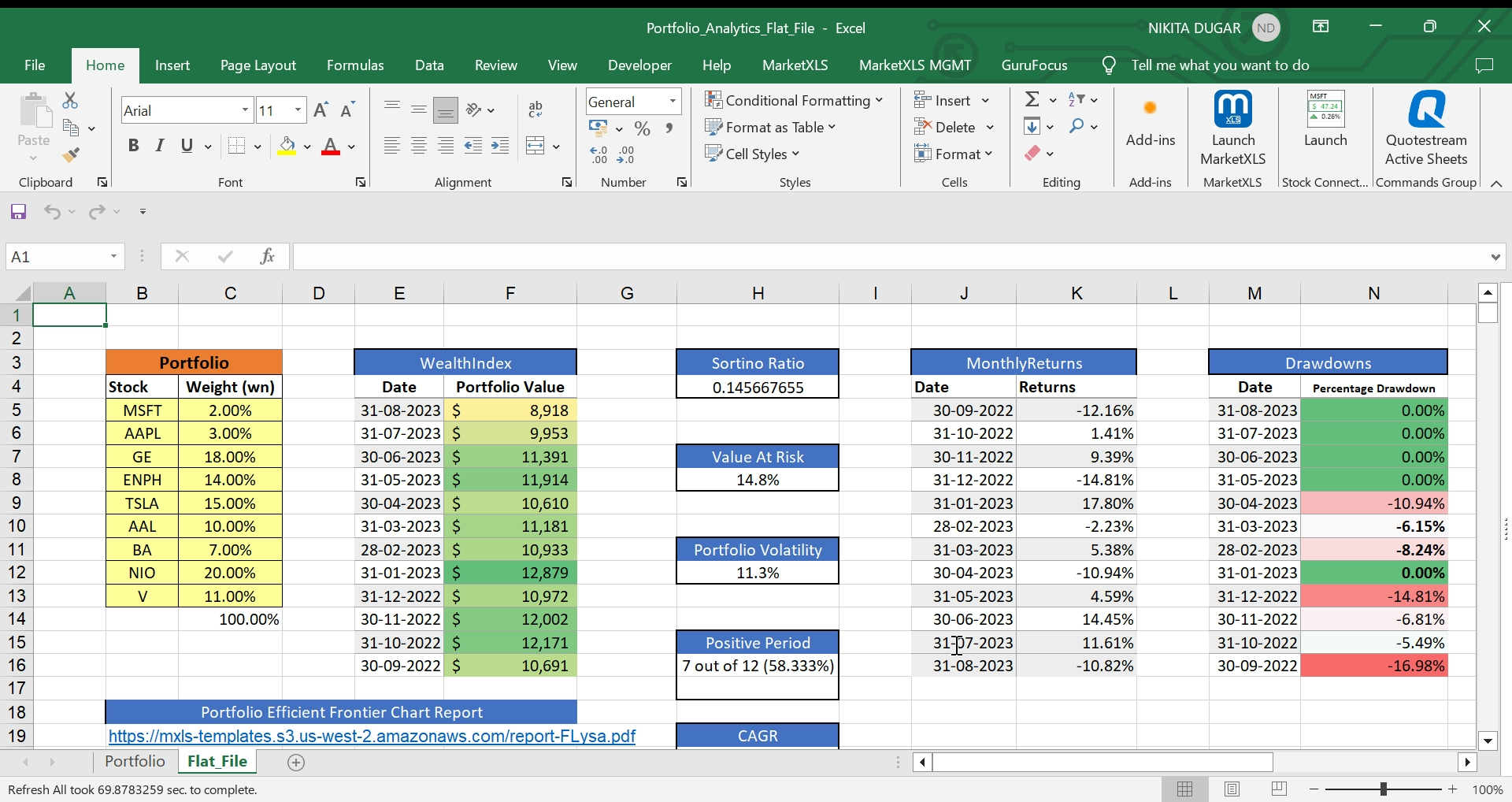Click the AutoSum sigma icon
The width and height of the screenshot is (1512, 802).
click(x=1032, y=99)
